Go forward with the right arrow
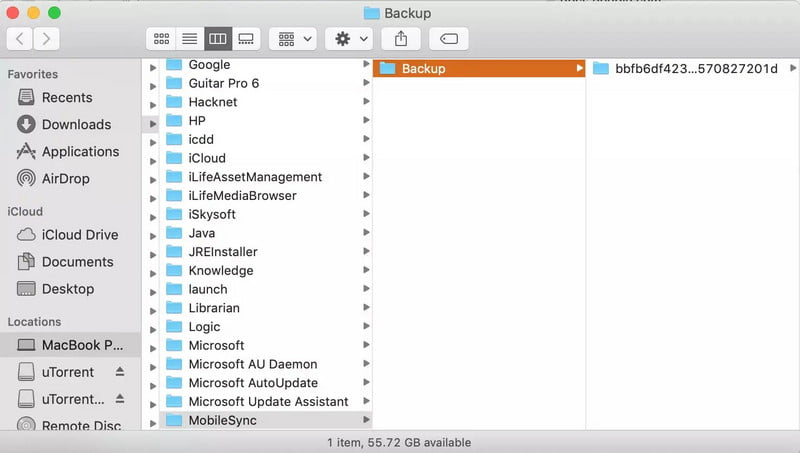The width and height of the screenshot is (800, 453). click(x=46, y=38)
